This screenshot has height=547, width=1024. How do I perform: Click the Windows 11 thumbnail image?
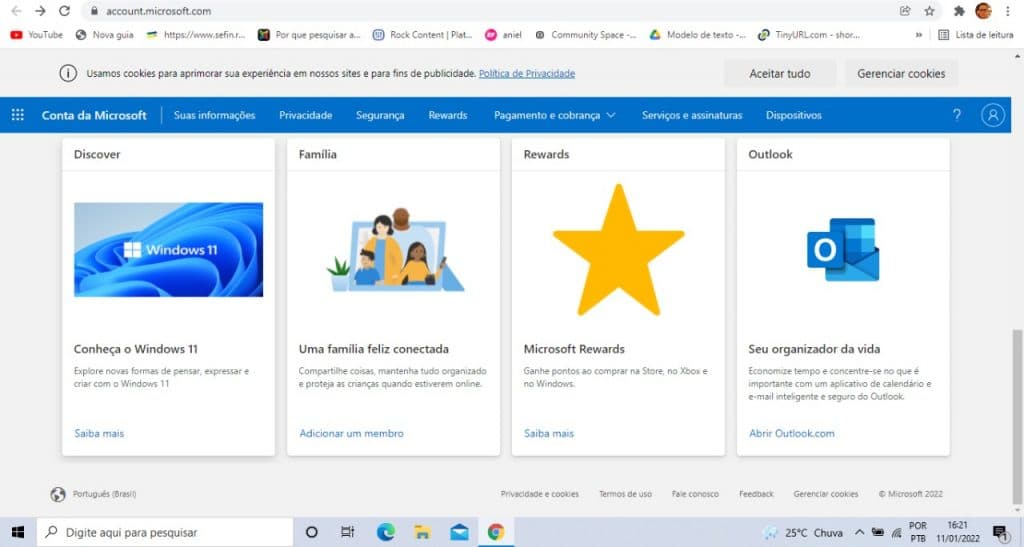coord(168,249)
